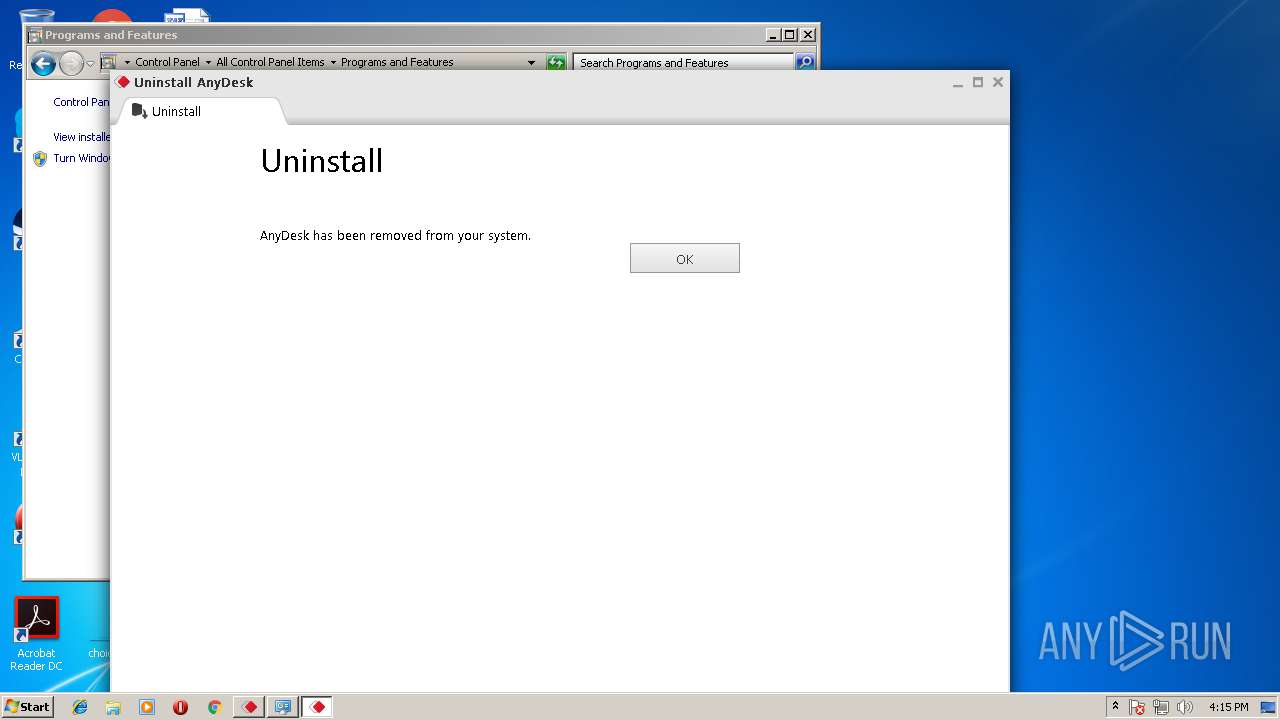Open Acrobat Reader DC desktop shortcut

pos(36,634)
